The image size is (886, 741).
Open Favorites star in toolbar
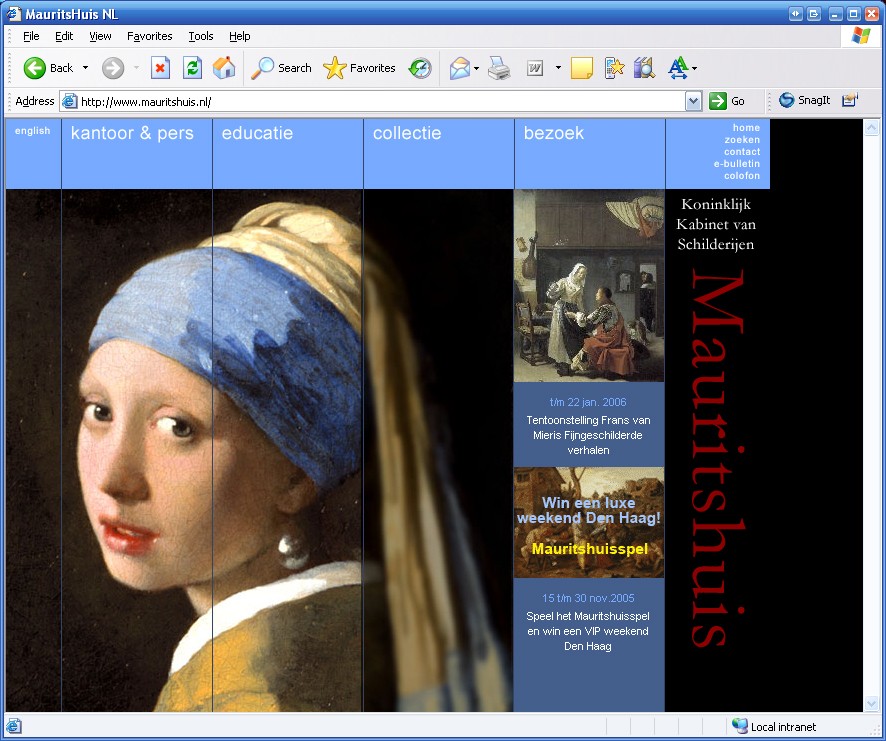point(335,68)
